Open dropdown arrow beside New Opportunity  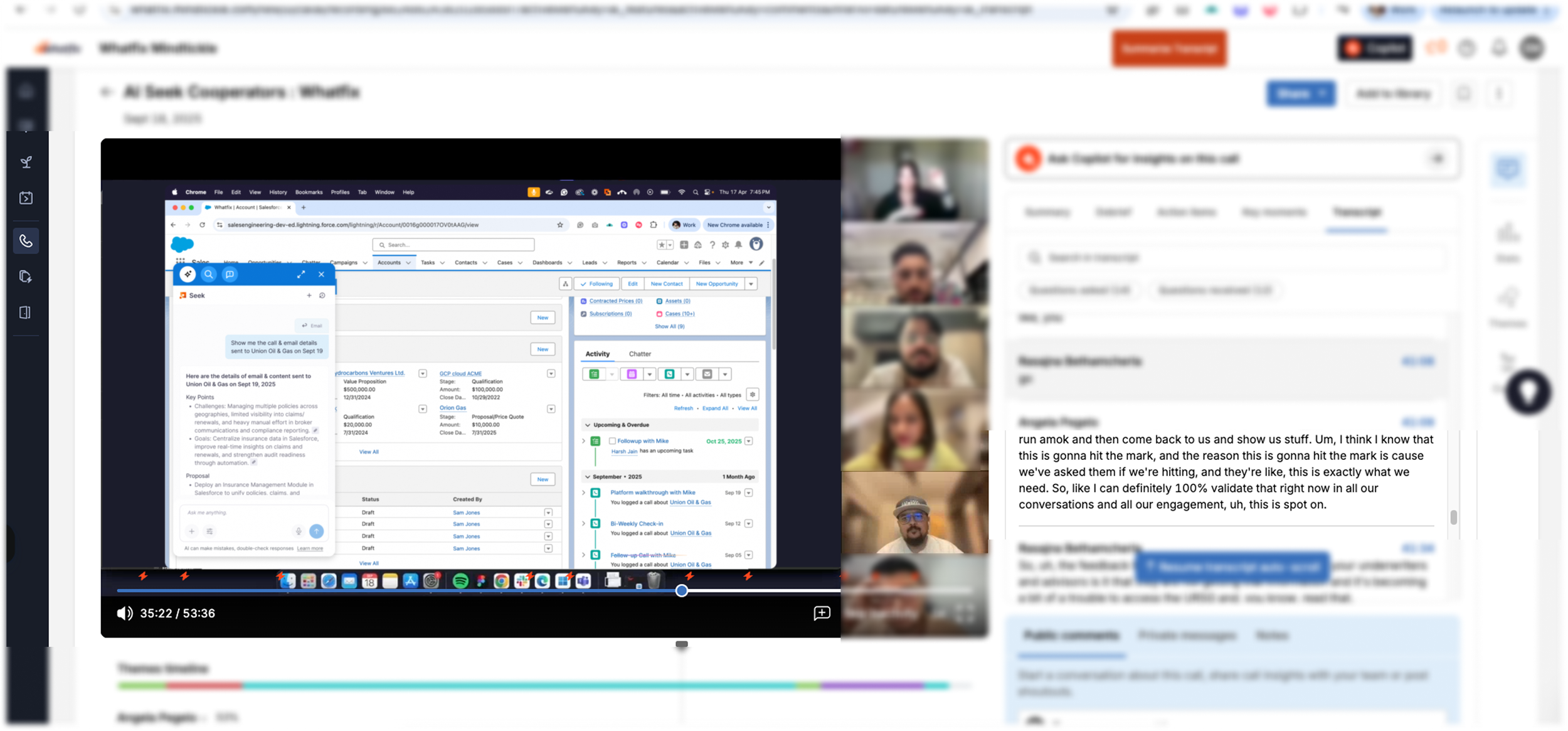751,284
